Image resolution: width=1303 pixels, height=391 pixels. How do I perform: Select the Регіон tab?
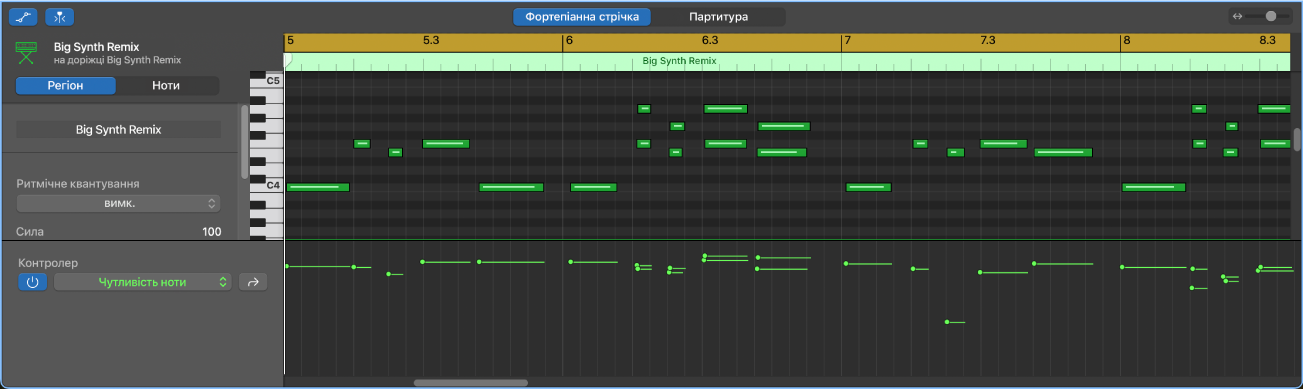coord(65,85)
